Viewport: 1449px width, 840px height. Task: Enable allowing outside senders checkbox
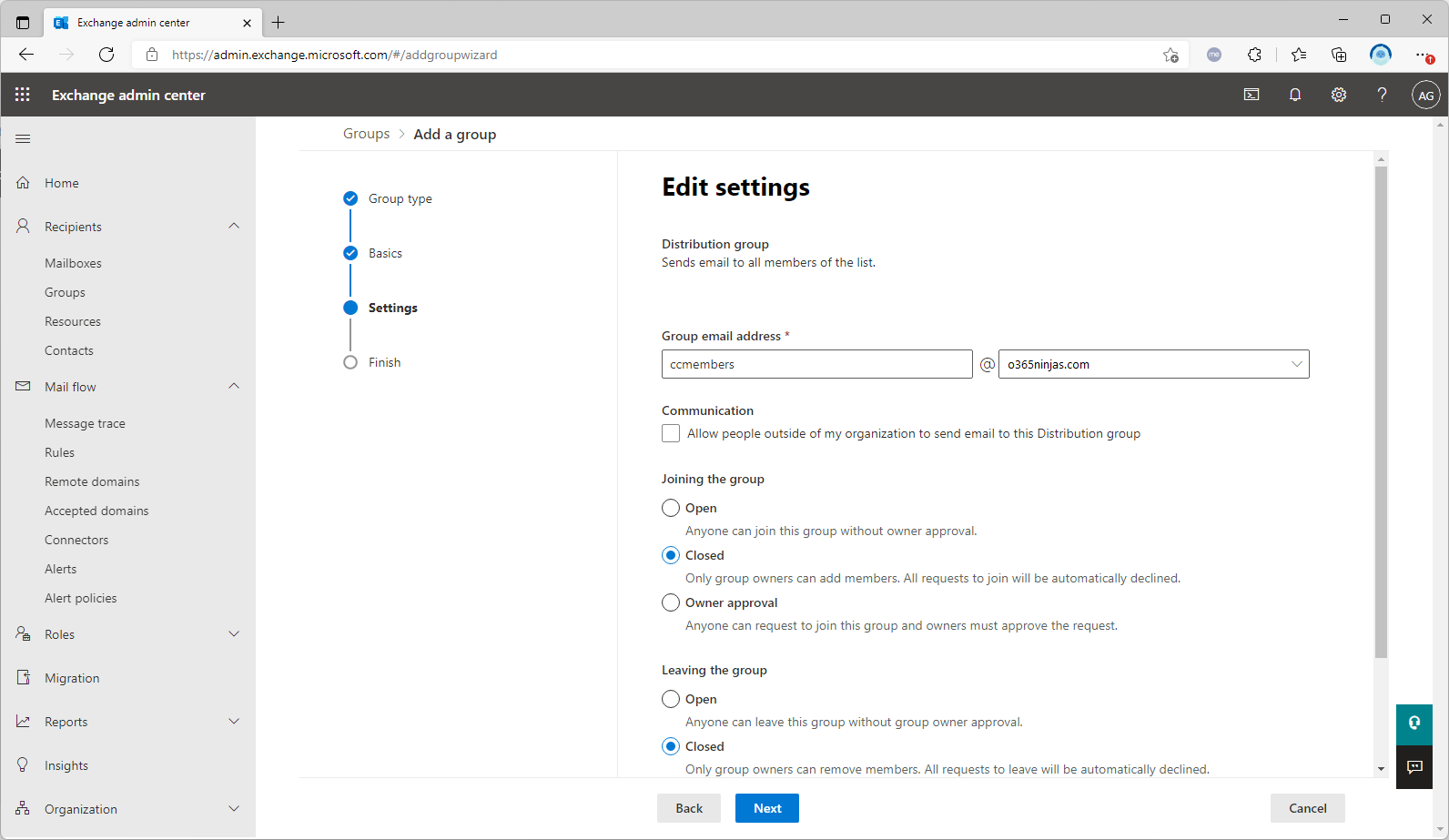671,433
